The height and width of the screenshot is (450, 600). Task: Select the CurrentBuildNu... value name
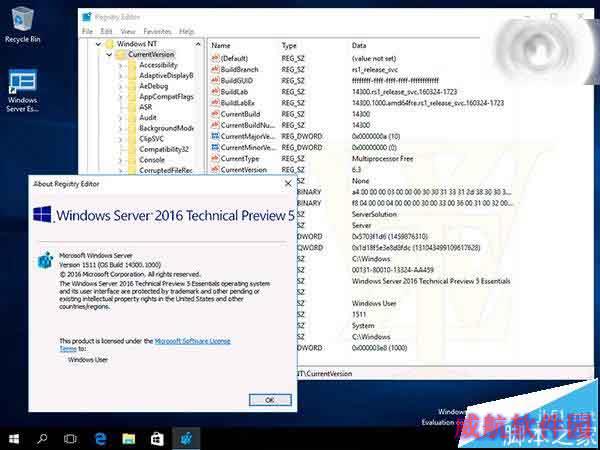[x=248, y=125]
